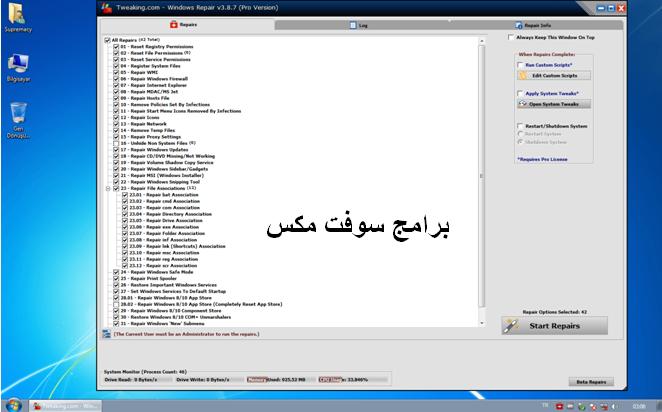
Task: Uncheck 23.01 - Repair bat Association
Action: (125, 195)
